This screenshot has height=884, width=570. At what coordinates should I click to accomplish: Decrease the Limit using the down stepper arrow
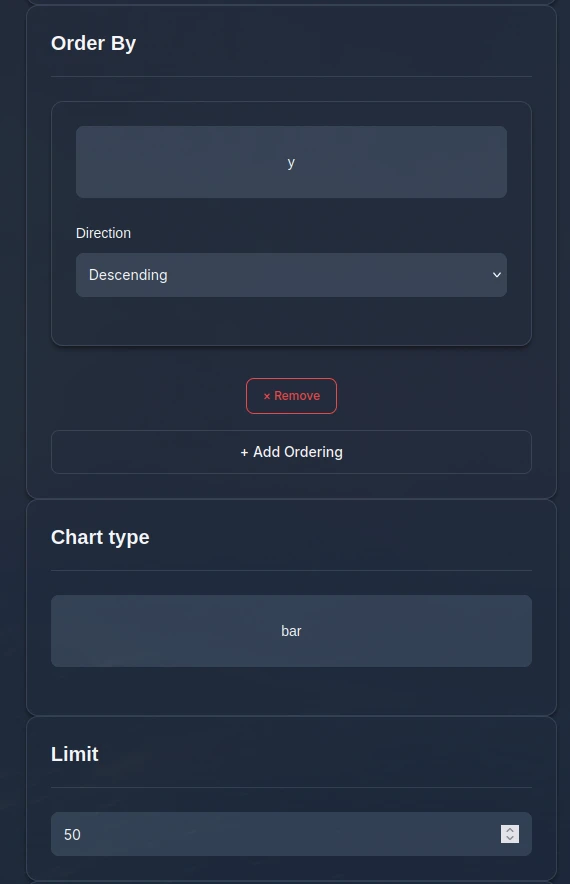pos(510,839)
